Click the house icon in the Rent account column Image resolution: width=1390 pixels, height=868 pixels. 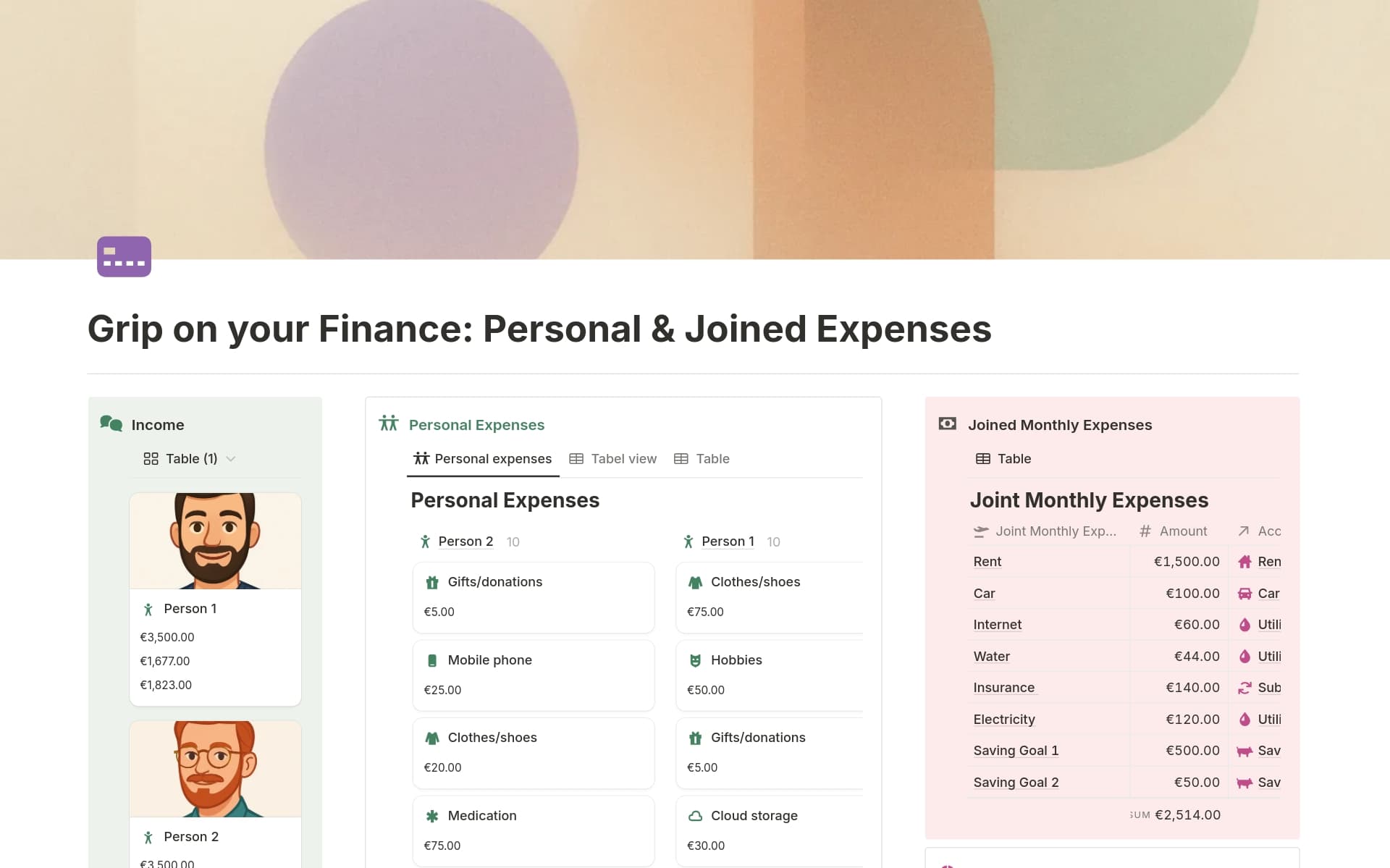pos(1244,562)
